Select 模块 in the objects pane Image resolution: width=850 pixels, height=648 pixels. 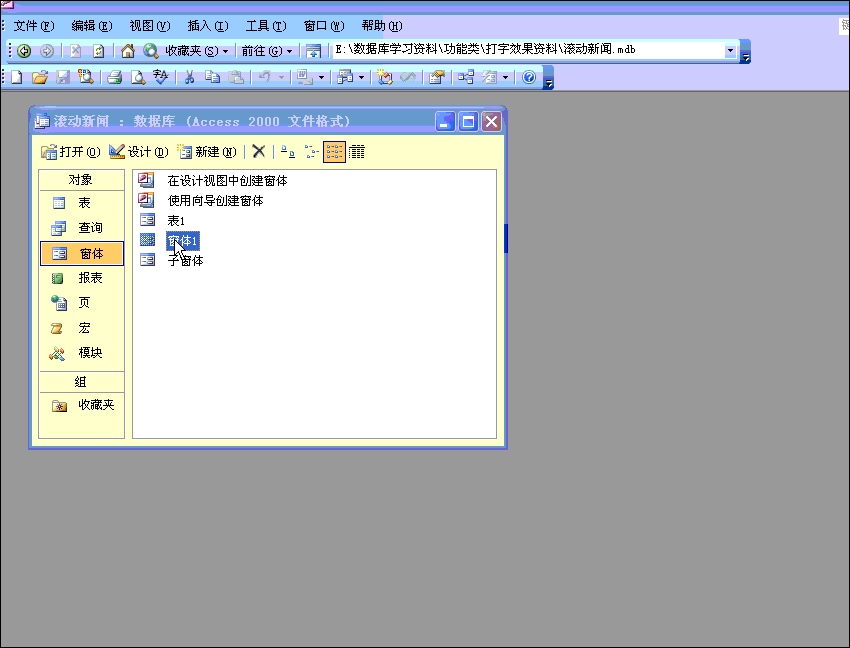[81, 353]
